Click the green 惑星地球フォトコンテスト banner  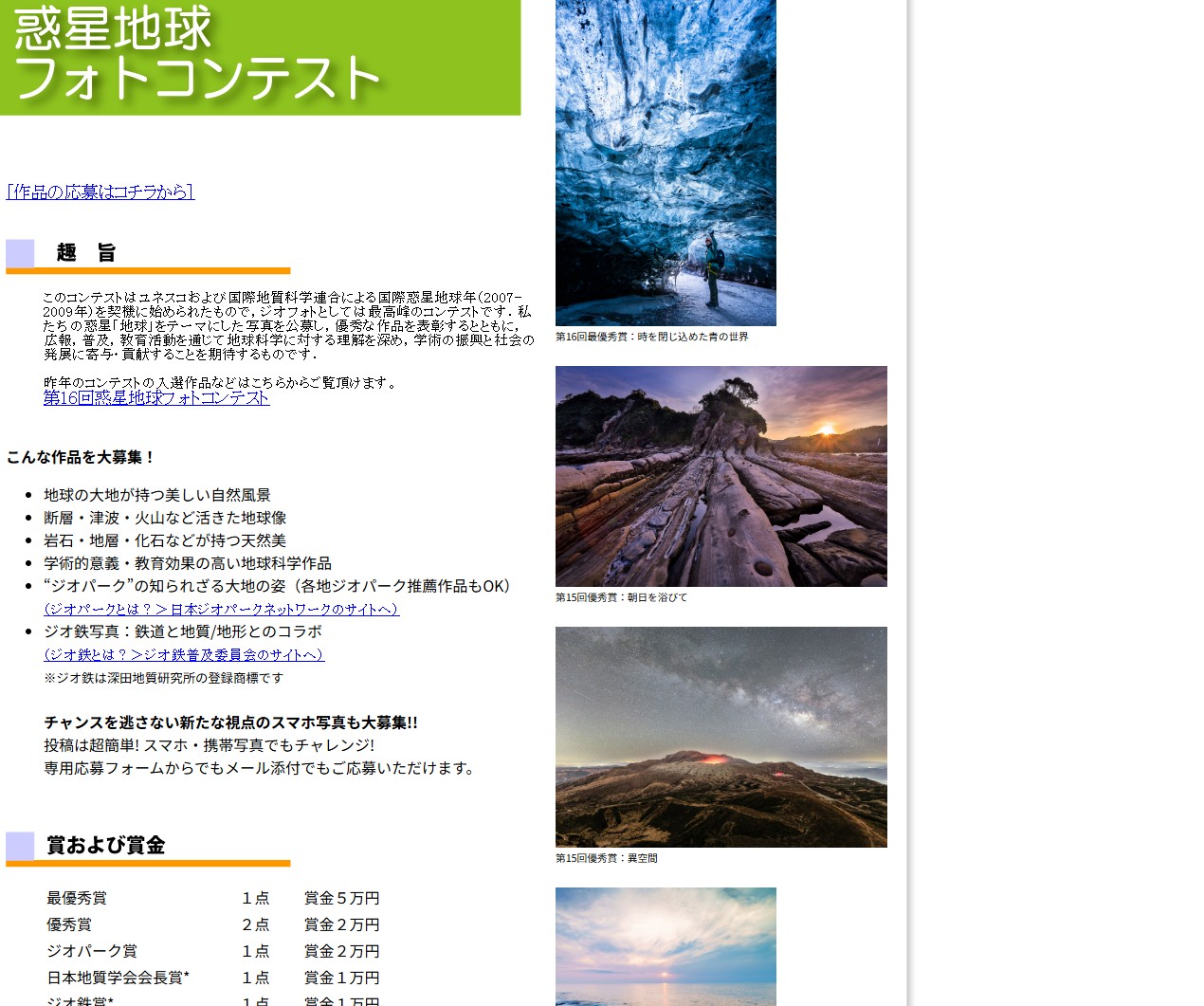(x=260, y=57)
